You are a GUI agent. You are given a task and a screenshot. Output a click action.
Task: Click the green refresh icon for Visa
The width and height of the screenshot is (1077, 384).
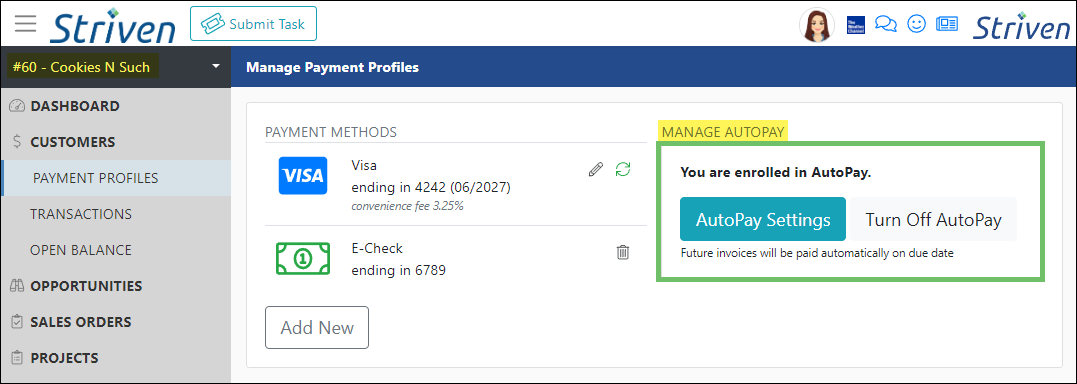(x=623, y=169)
